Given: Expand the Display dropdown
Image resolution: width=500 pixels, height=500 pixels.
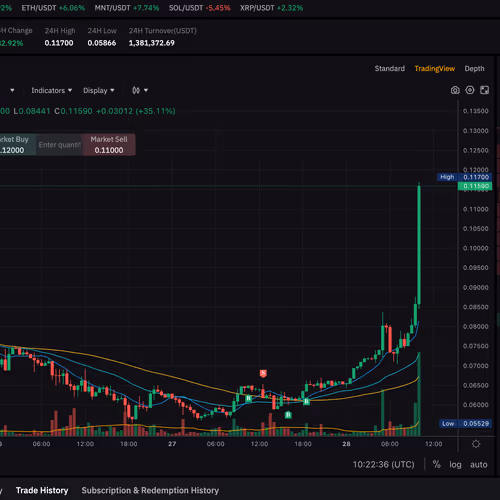Looking at the screenshot, I should (x=99, y=90).
